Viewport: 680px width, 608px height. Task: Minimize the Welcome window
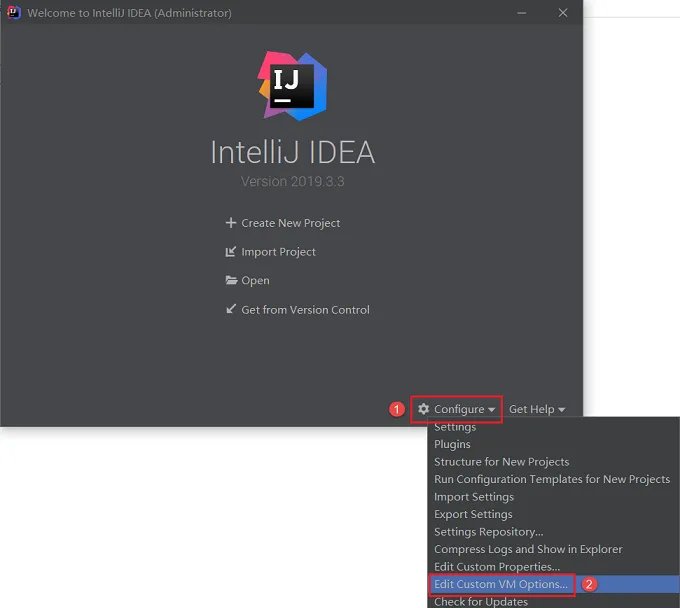[522, 13]
